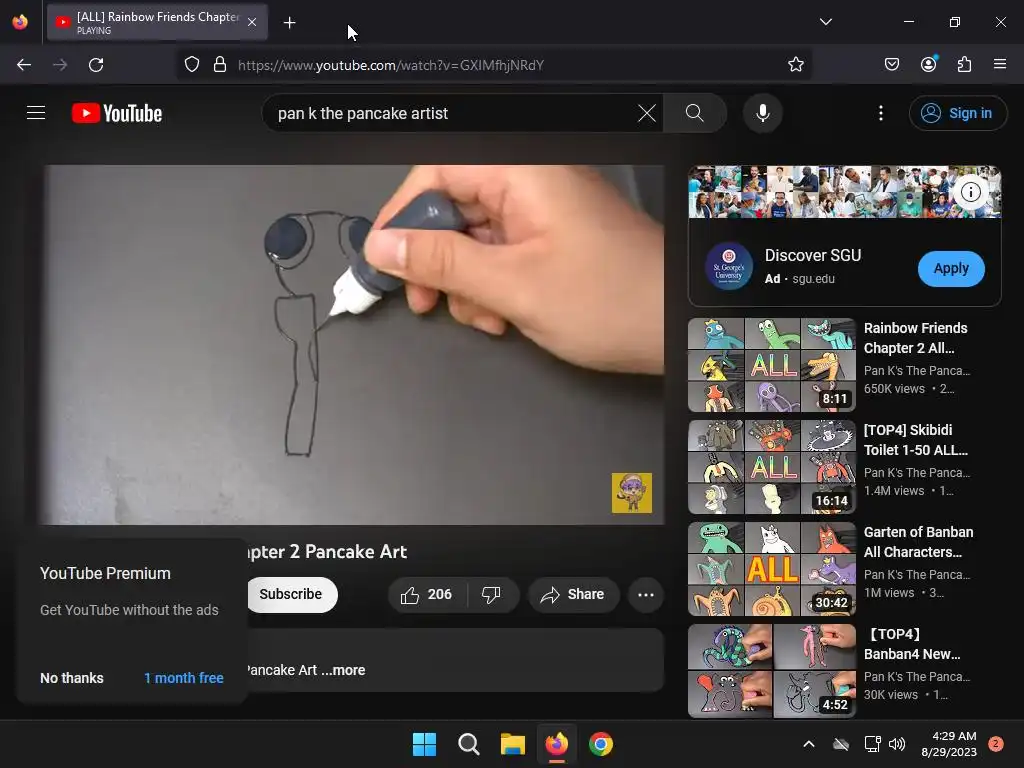1024x768 pixels.
Task: List all tabs with the dropdown arrow
Action: tap(825, 22)
